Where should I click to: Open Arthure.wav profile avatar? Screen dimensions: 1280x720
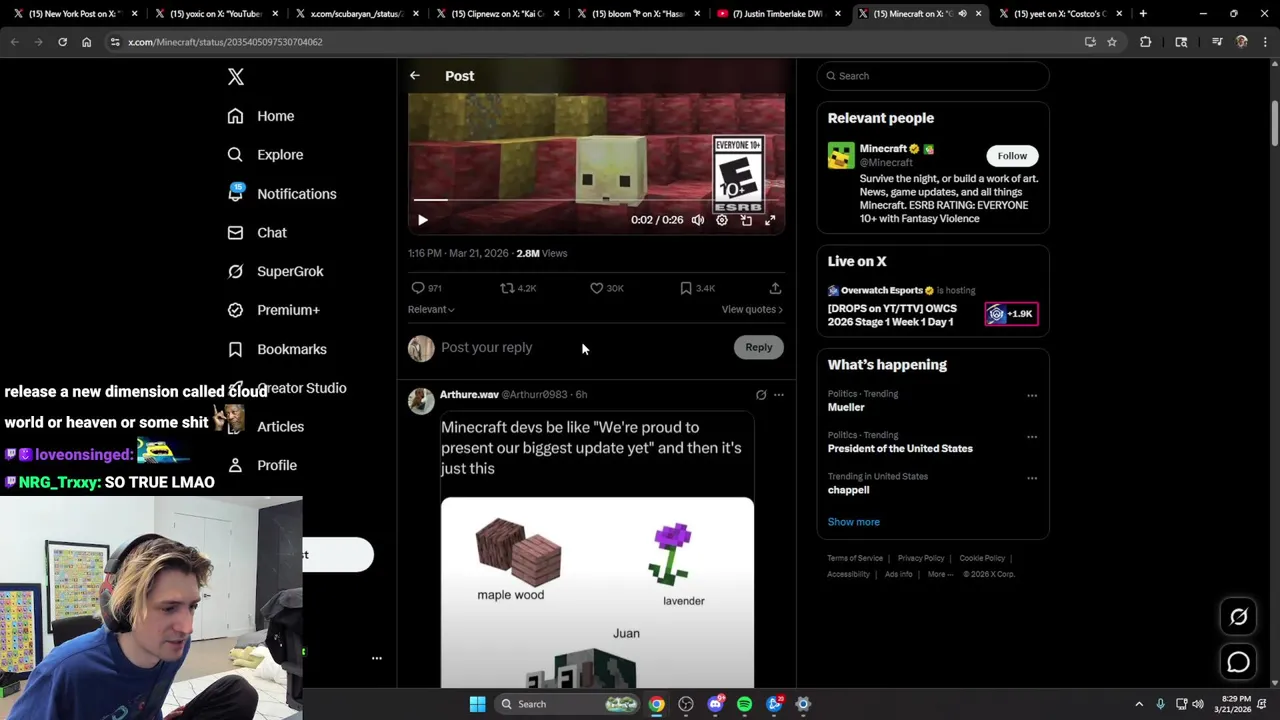tap(421, 400)
